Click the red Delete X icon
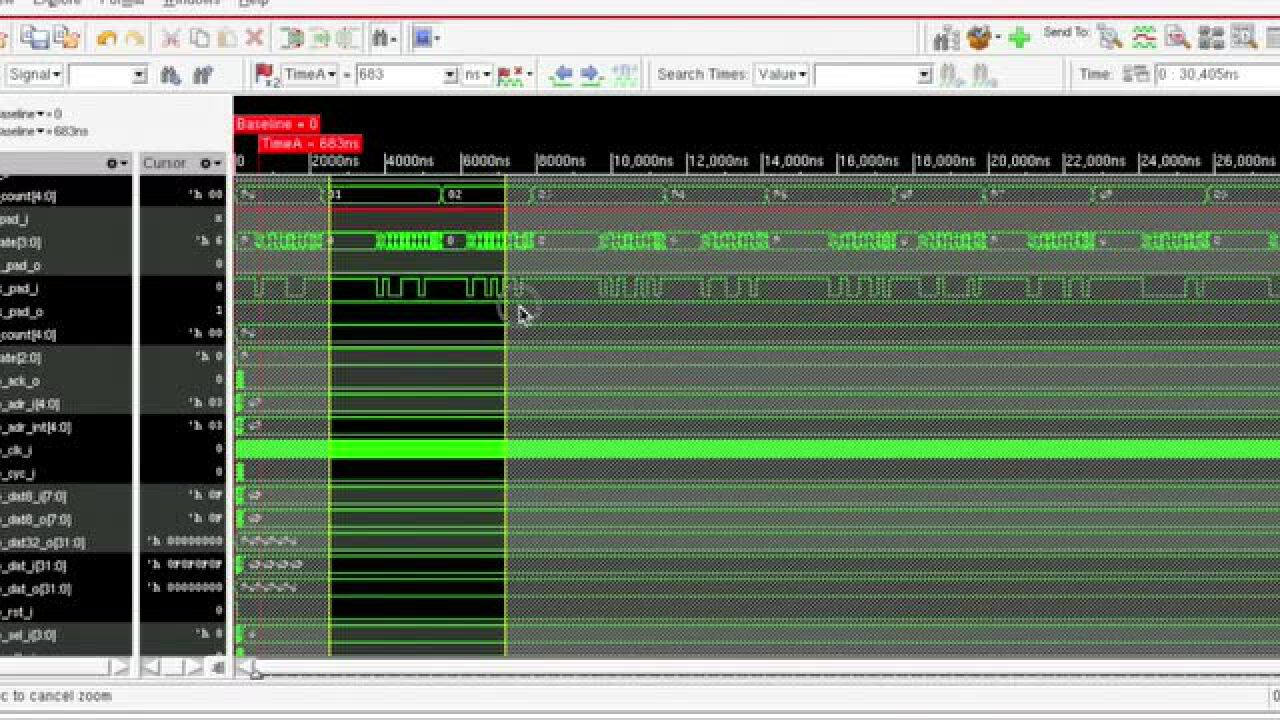 point(254,39)
